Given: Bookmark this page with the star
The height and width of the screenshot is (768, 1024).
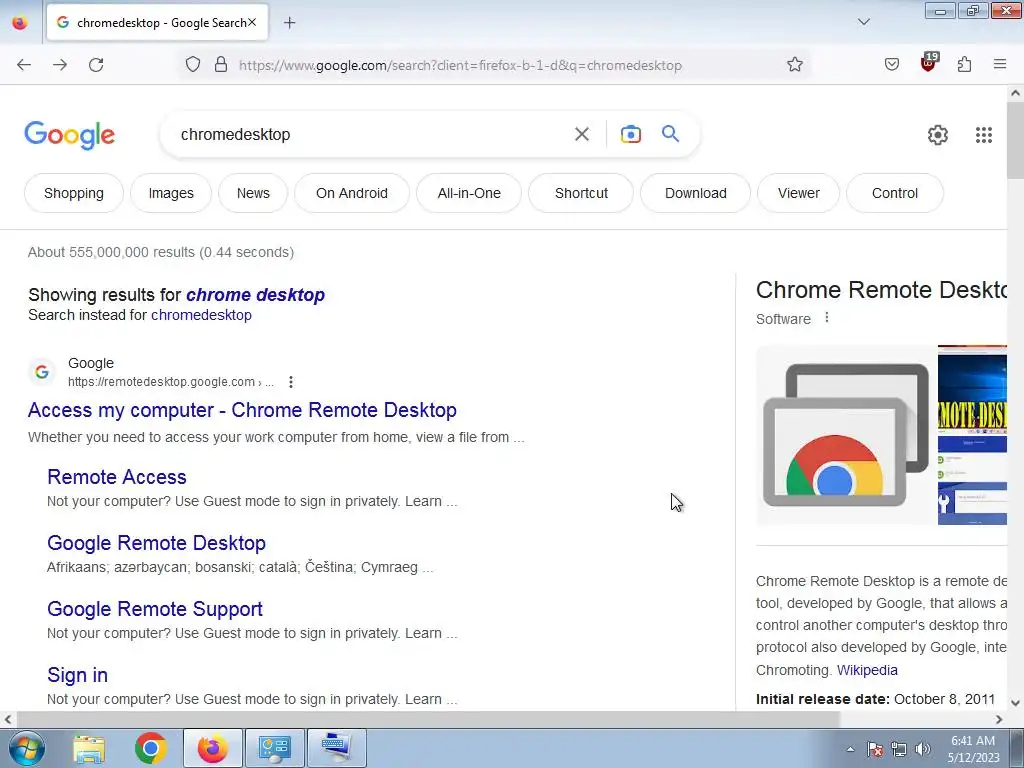Looking at the screenshot, I should coord(795,65).
